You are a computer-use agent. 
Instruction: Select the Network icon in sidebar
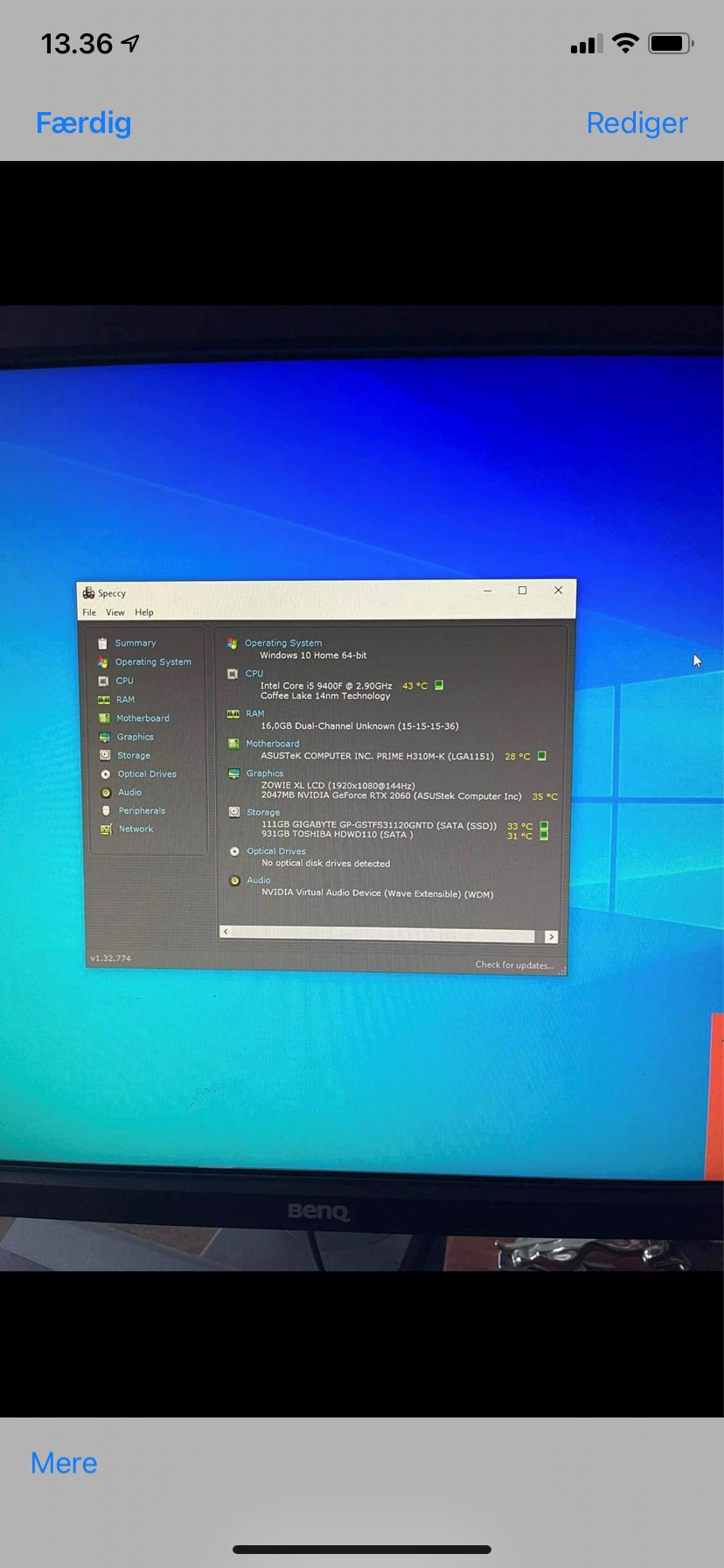tap(106, 829)
